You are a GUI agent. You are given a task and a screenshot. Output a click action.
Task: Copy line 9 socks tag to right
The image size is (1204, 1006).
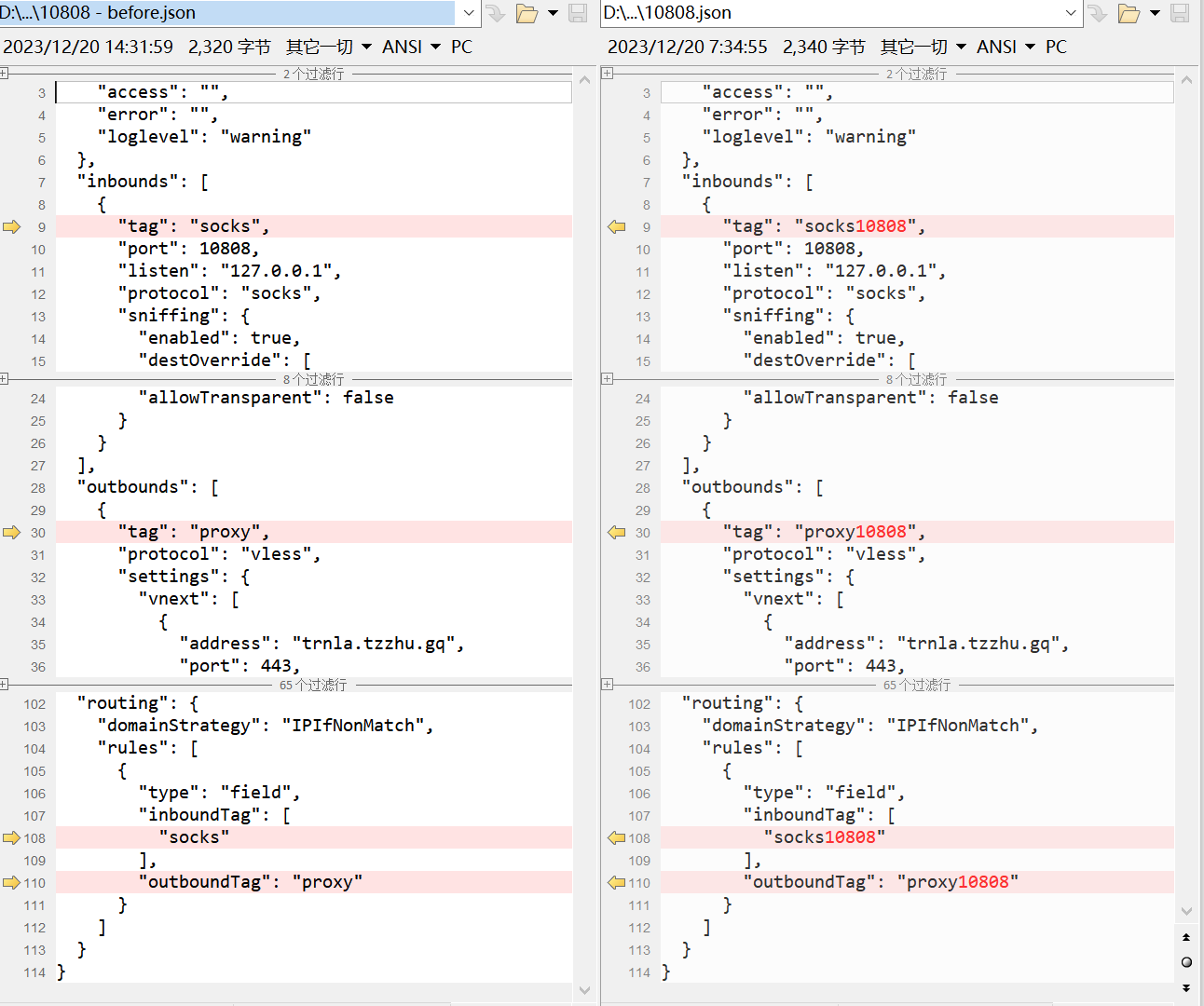[11, 226]
